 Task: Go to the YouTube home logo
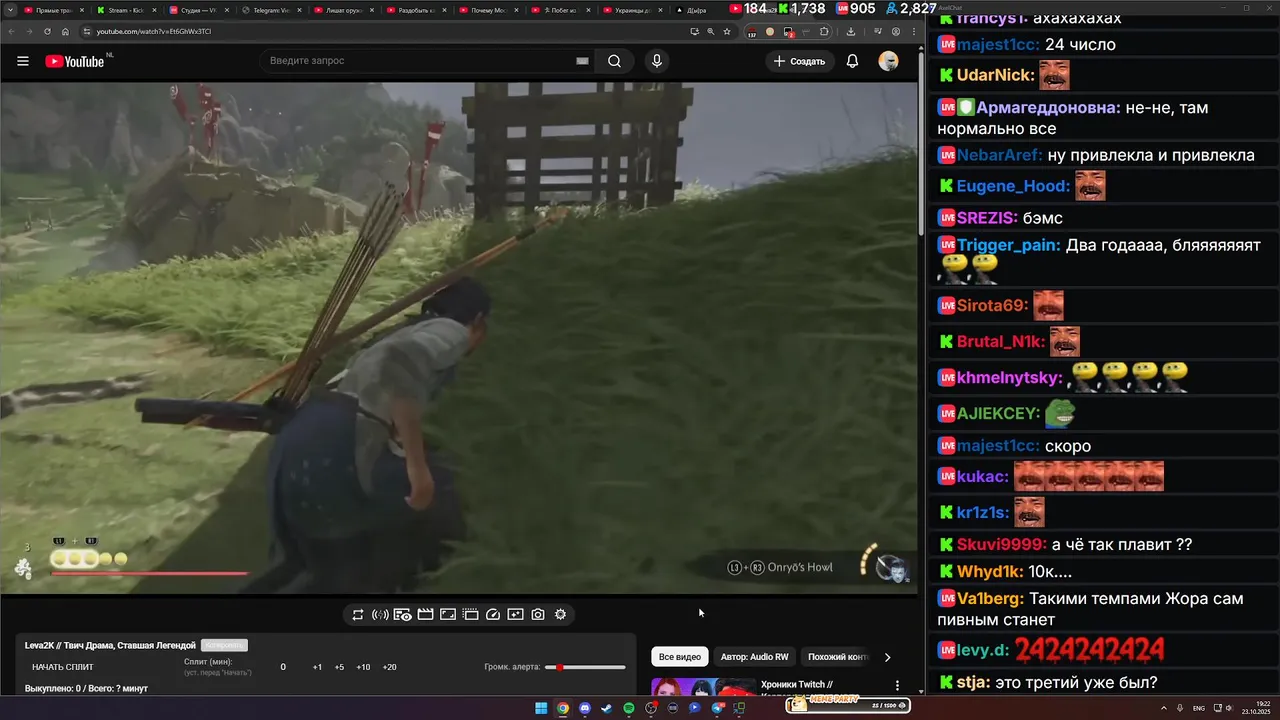point(75,61)
